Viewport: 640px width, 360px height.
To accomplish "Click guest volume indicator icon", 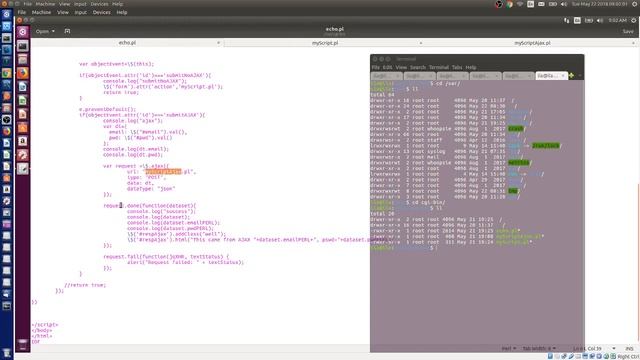I will (x=600, y=20).
